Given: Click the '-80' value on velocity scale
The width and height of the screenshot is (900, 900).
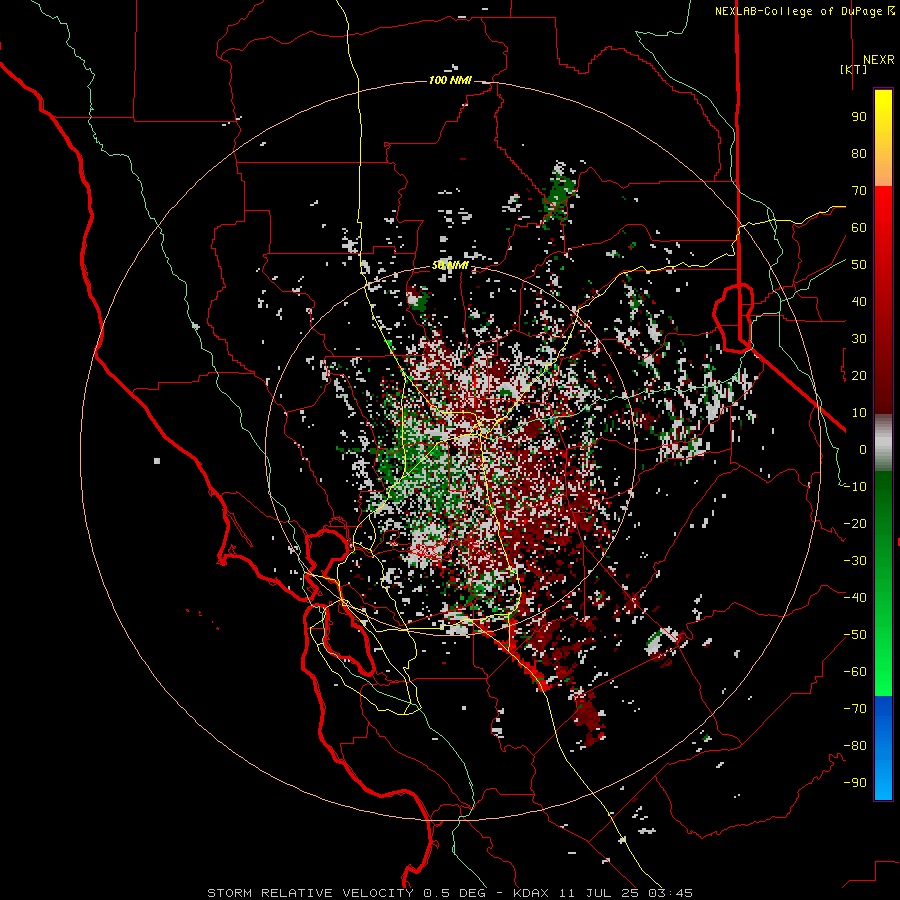Looking at the screenshot, I should (855, 746).
